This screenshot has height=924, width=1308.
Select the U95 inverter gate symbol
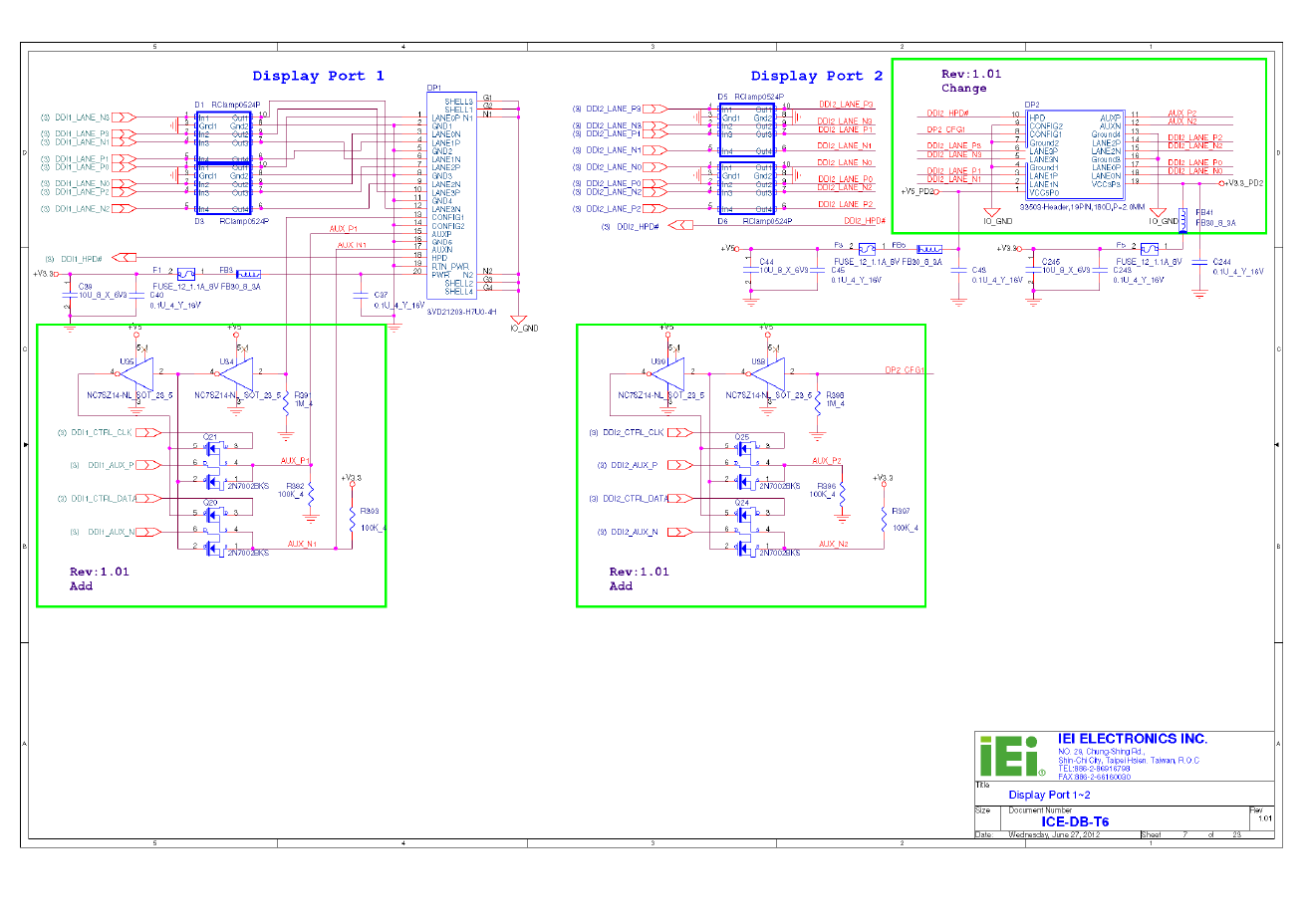(136, 373)
